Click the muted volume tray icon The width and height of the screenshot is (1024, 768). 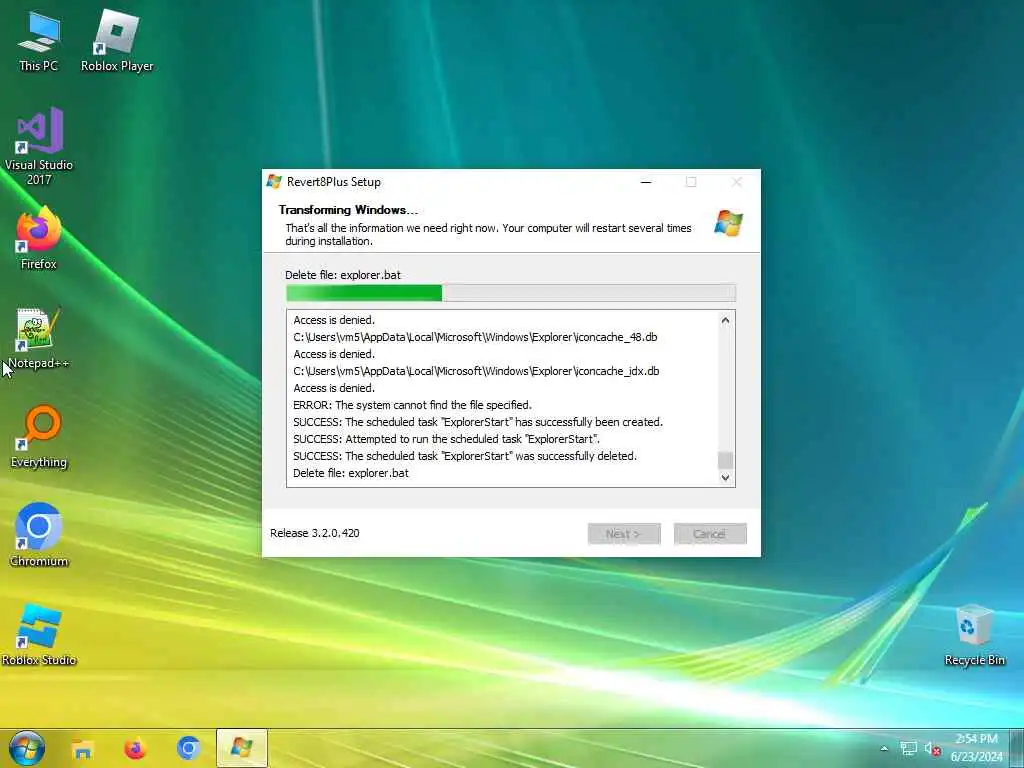[932, 749]
